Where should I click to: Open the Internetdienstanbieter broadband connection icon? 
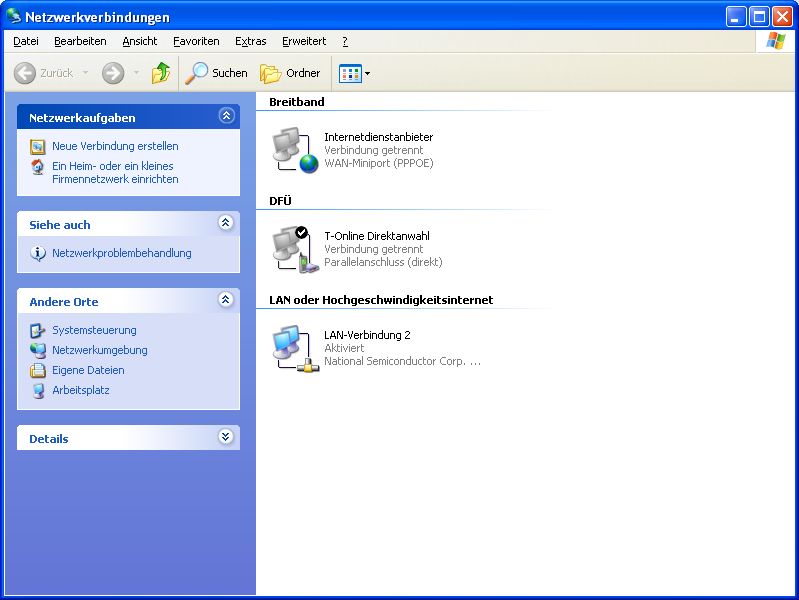[295, 150]
